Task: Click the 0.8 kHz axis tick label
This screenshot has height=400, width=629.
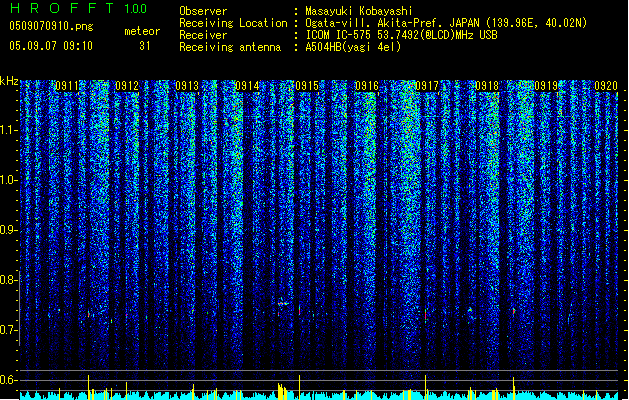Action: click(9, 280)
